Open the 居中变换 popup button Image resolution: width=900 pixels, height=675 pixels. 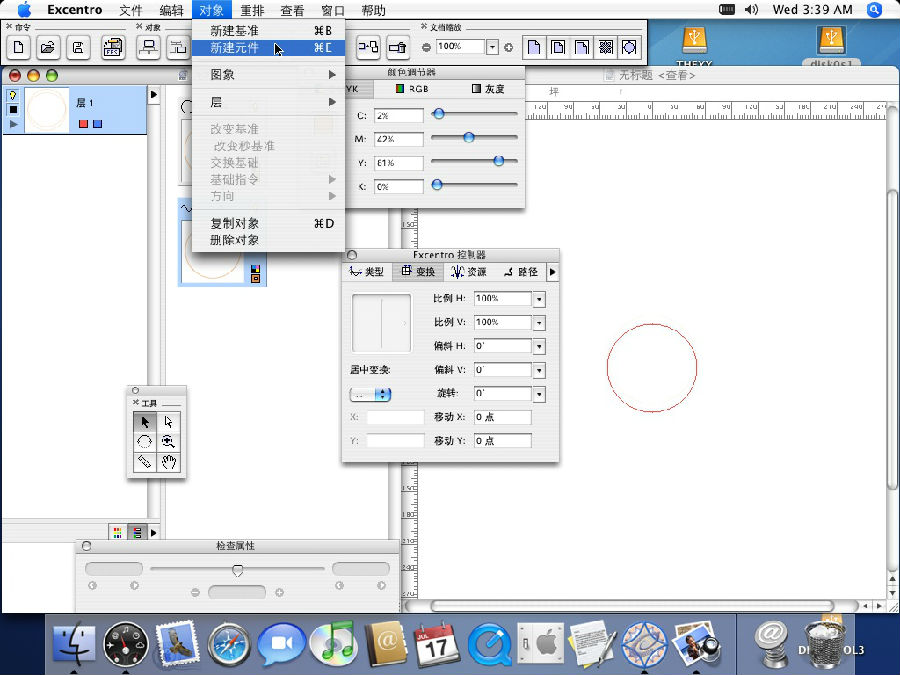(x=370, y=395)
